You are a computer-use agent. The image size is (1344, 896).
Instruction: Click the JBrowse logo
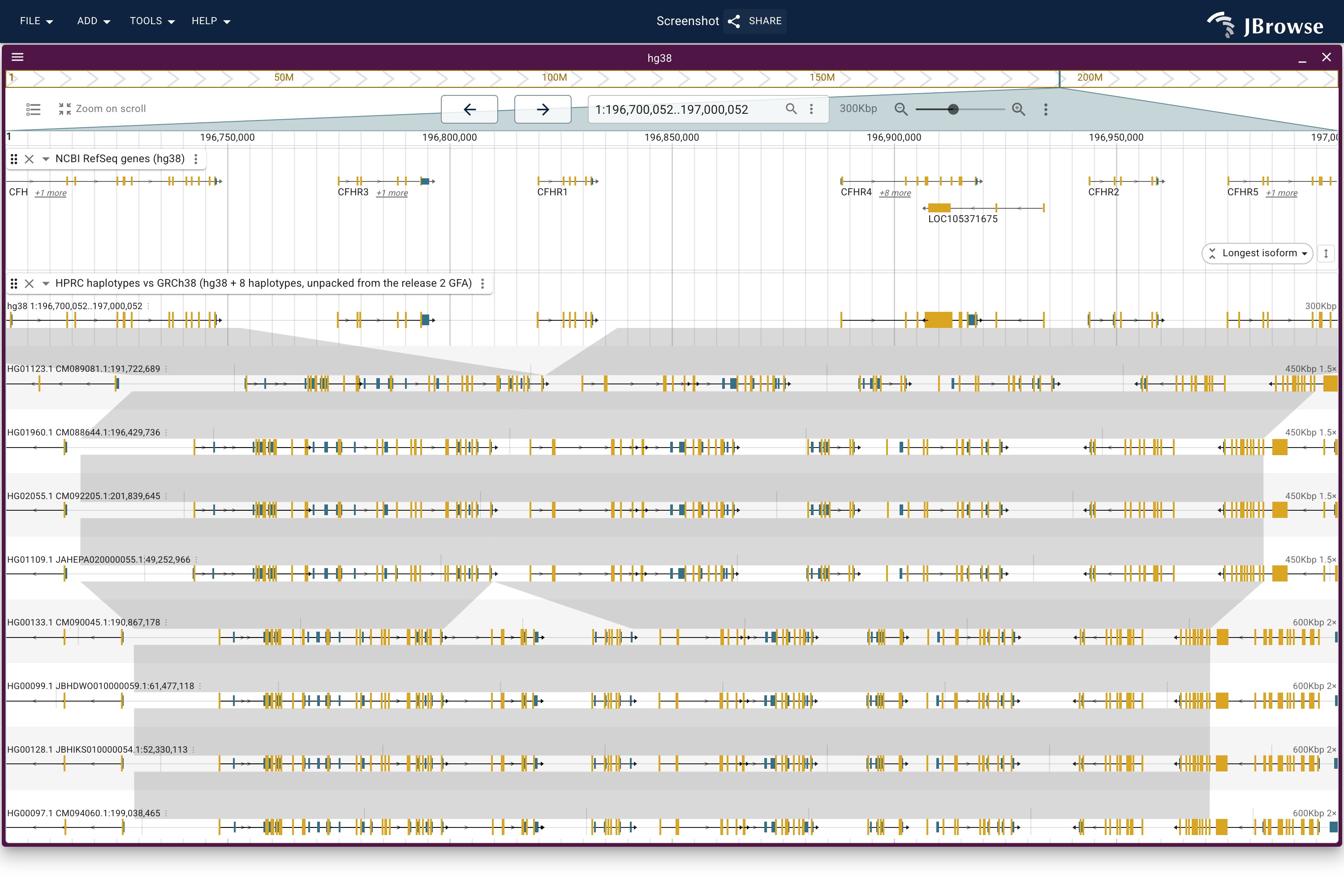1265,25
